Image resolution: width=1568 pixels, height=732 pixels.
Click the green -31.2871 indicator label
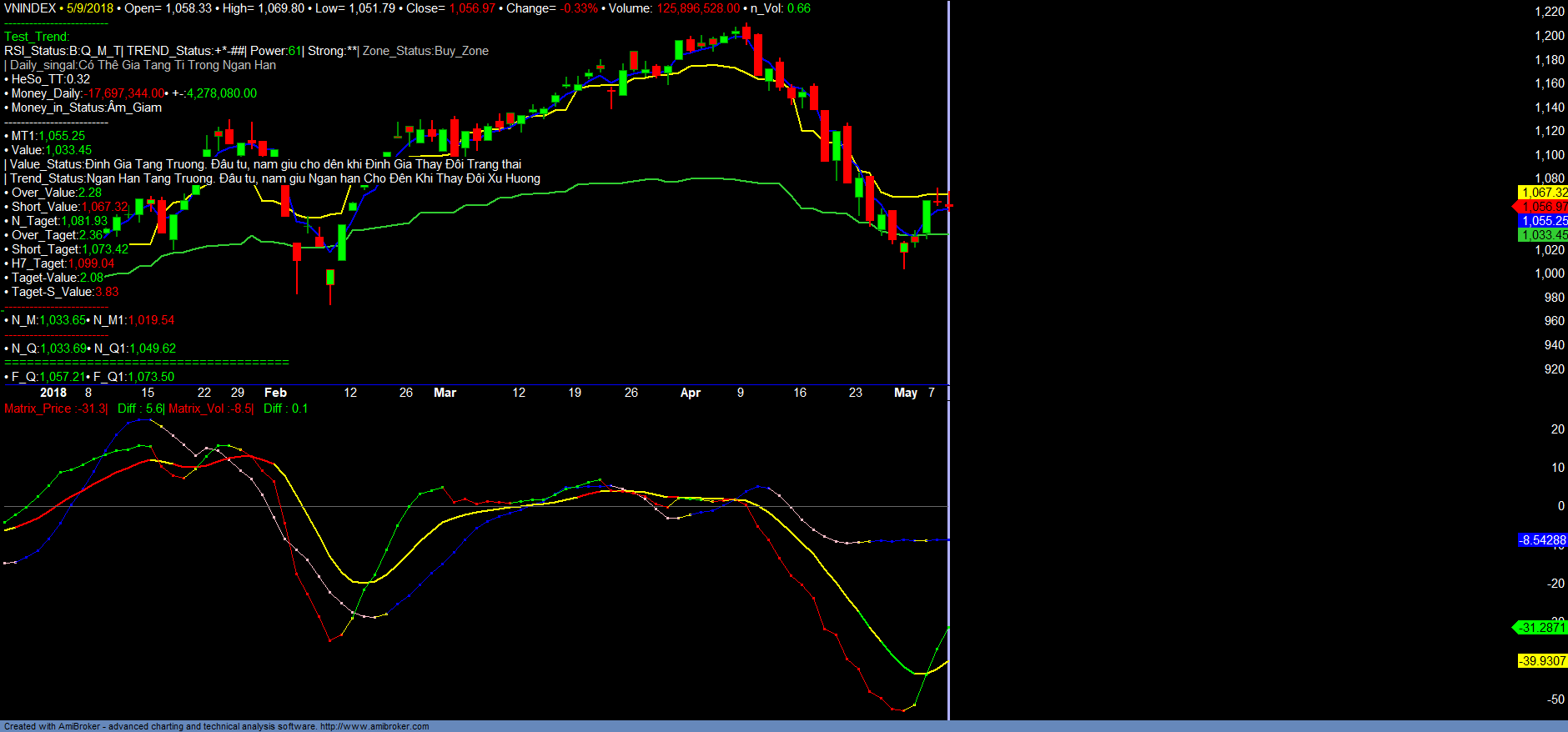(x=1542, y=628)
